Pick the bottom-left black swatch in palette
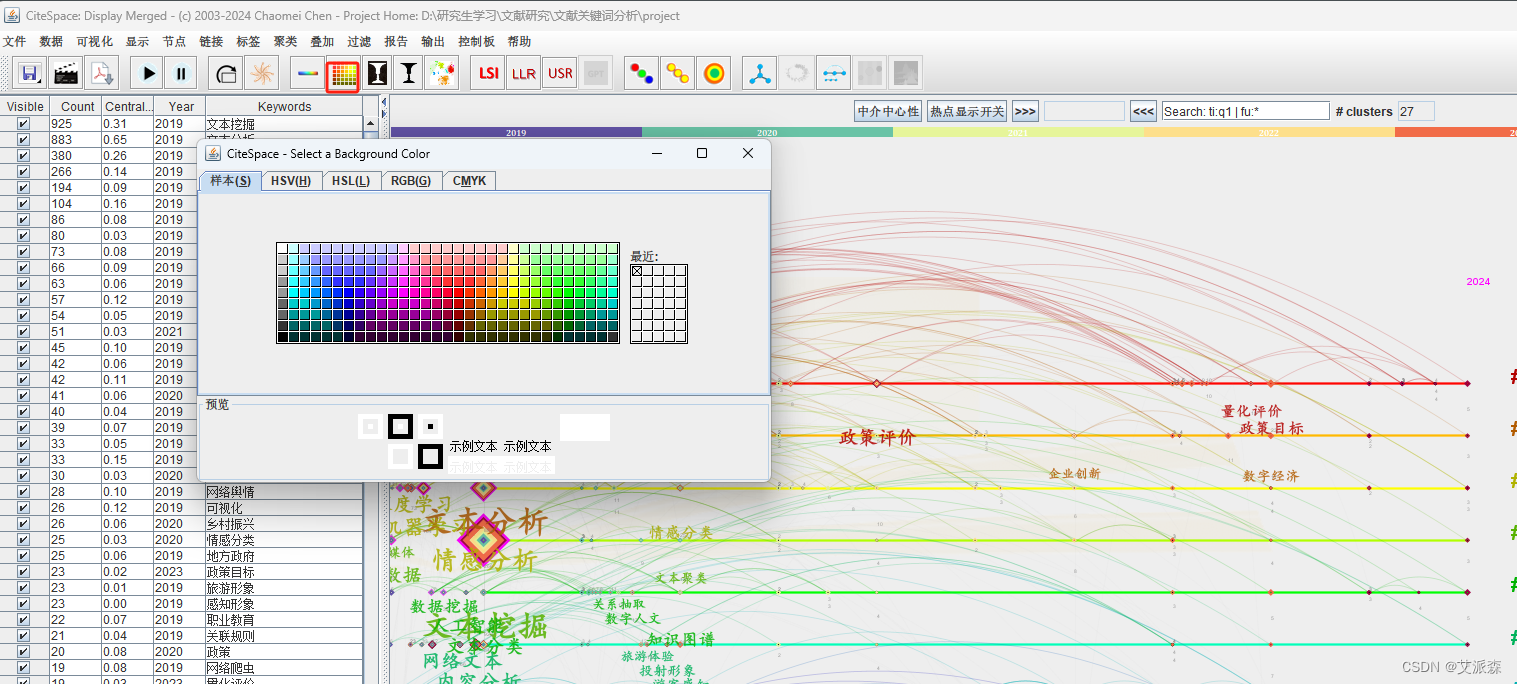This screenshot has height=684, width=1517. click(x=283, y=337)
